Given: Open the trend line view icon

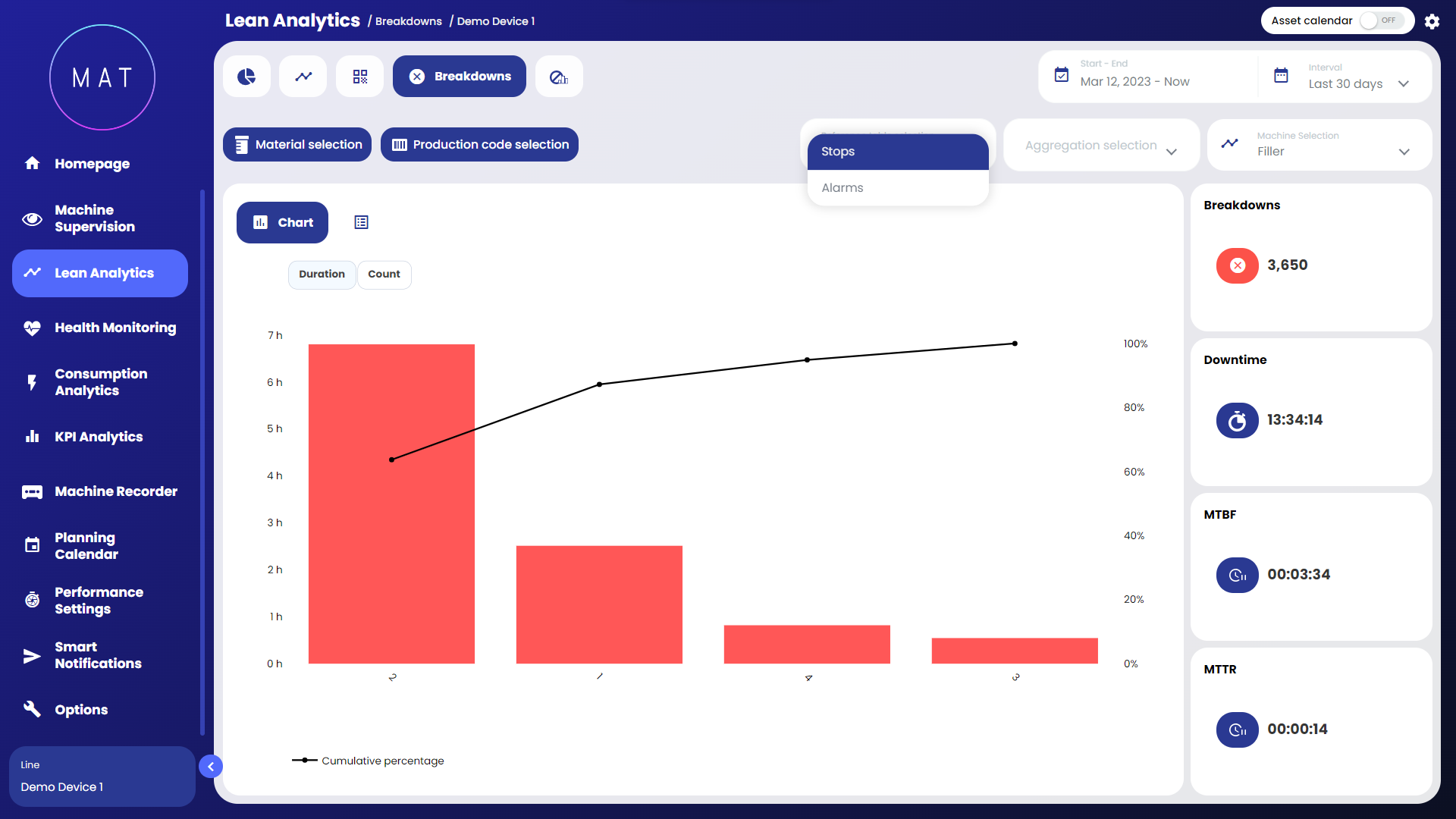Looking at the screenshot, I should (303, 77).
